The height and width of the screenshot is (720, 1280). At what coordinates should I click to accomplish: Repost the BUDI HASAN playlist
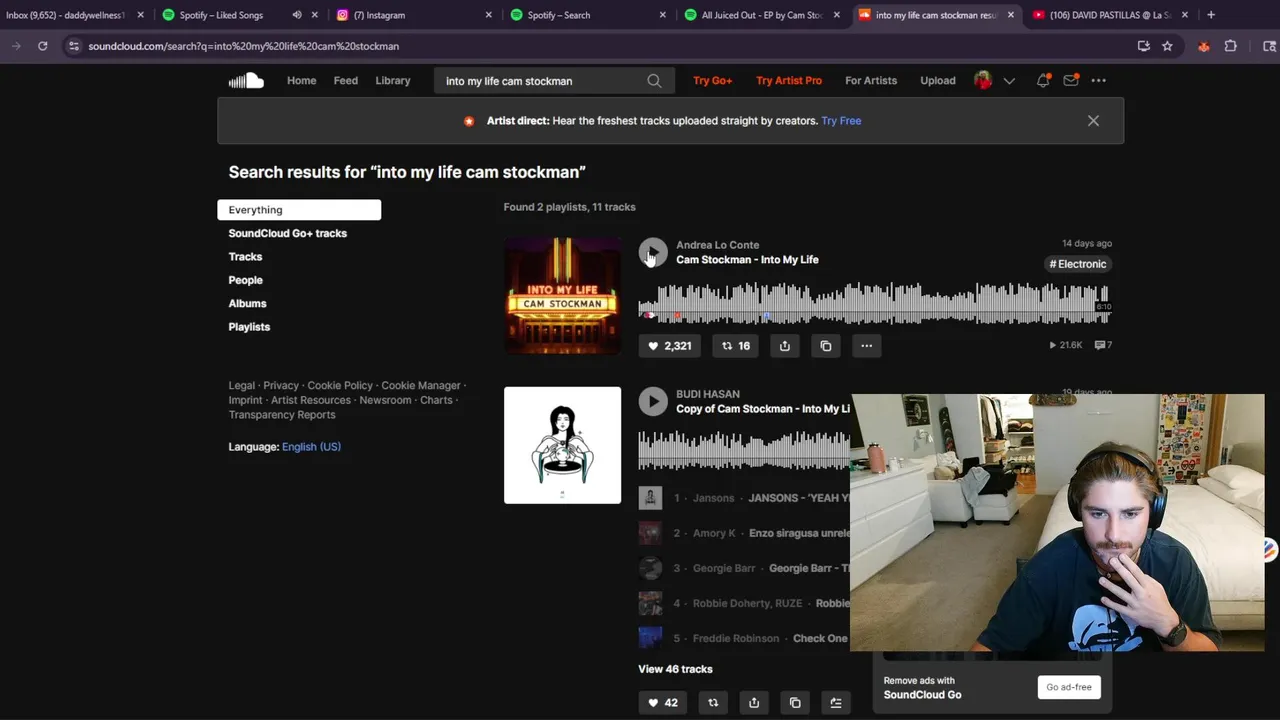click(x=713, y=703)
